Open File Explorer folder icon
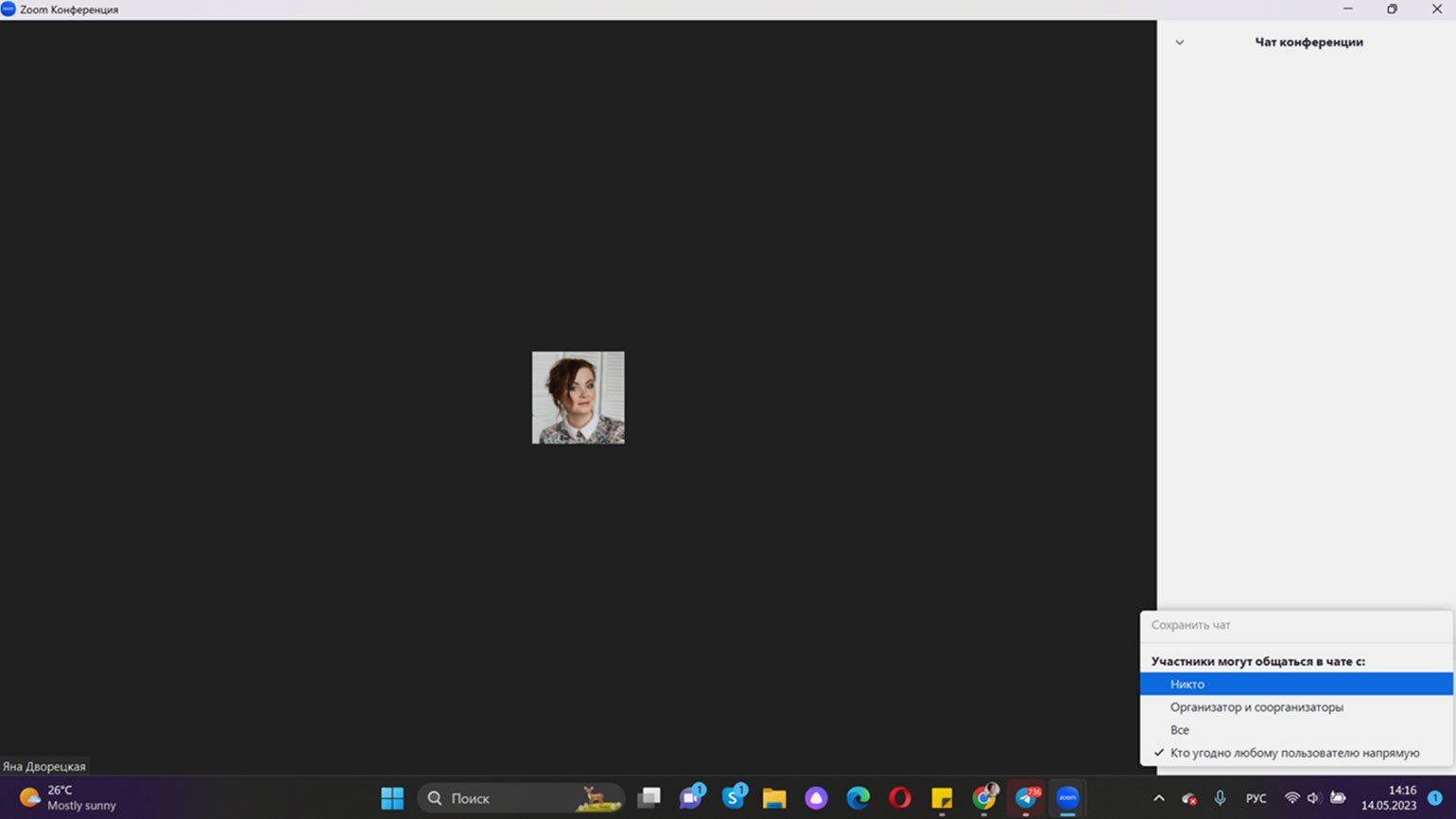This screenshot has height=819, width=1456. pos(774,798)
